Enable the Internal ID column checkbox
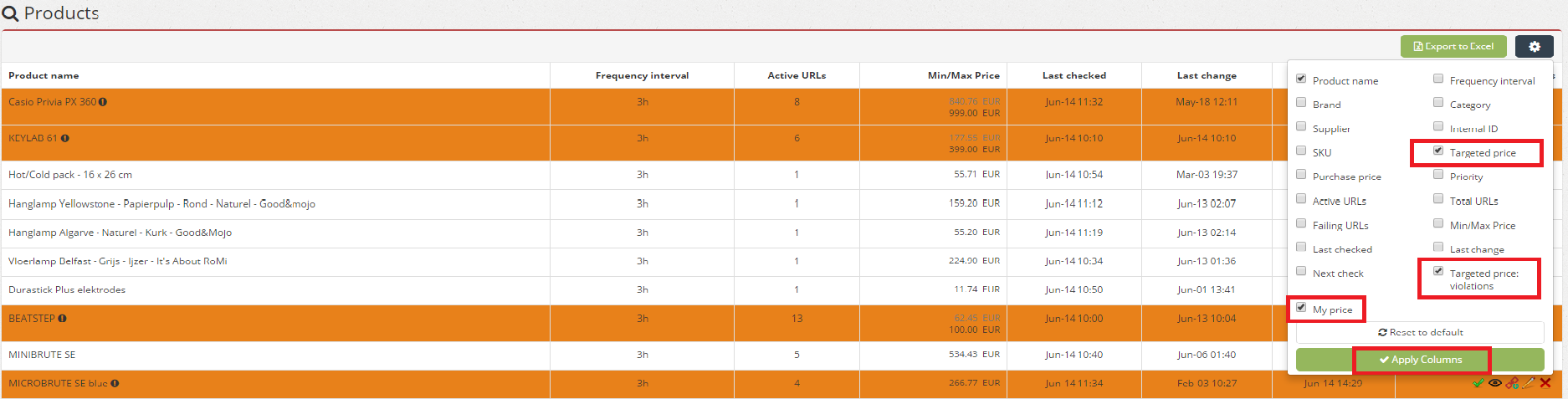The height and width of the screenshot is (399, 1568). tap(1438, 126)
